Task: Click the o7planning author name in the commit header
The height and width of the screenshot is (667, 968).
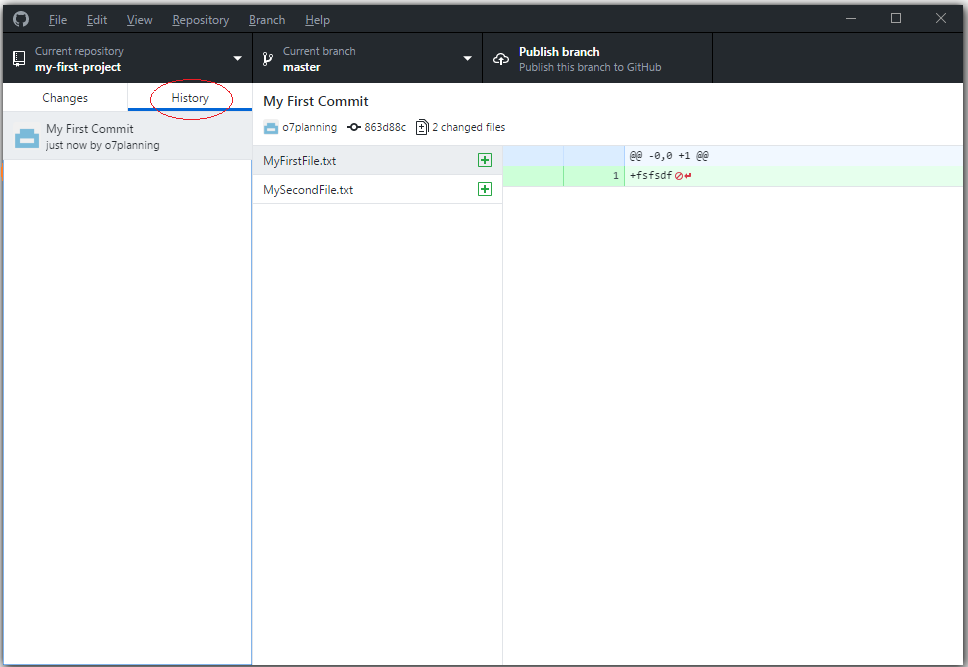Action: tap(309, 127)
